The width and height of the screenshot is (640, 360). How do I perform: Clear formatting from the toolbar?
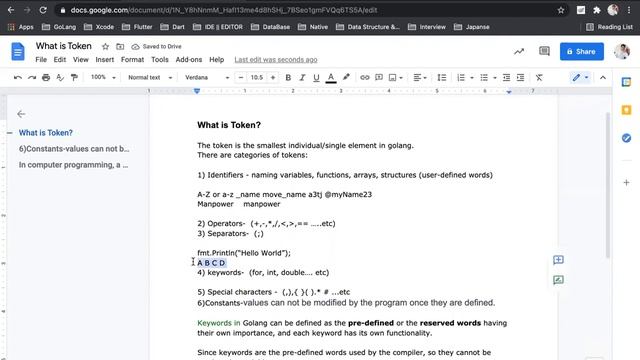[539, 78]
